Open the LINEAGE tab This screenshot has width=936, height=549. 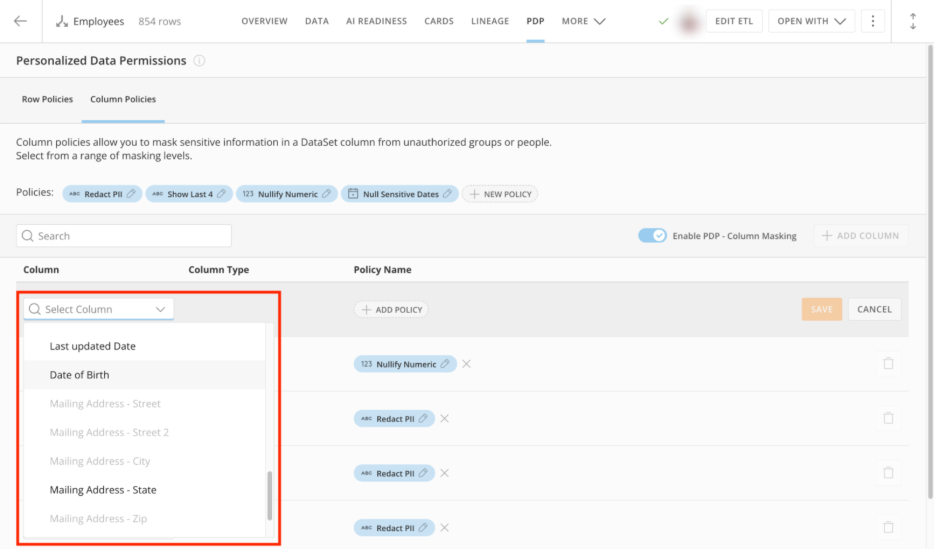(x=490, y=21)
